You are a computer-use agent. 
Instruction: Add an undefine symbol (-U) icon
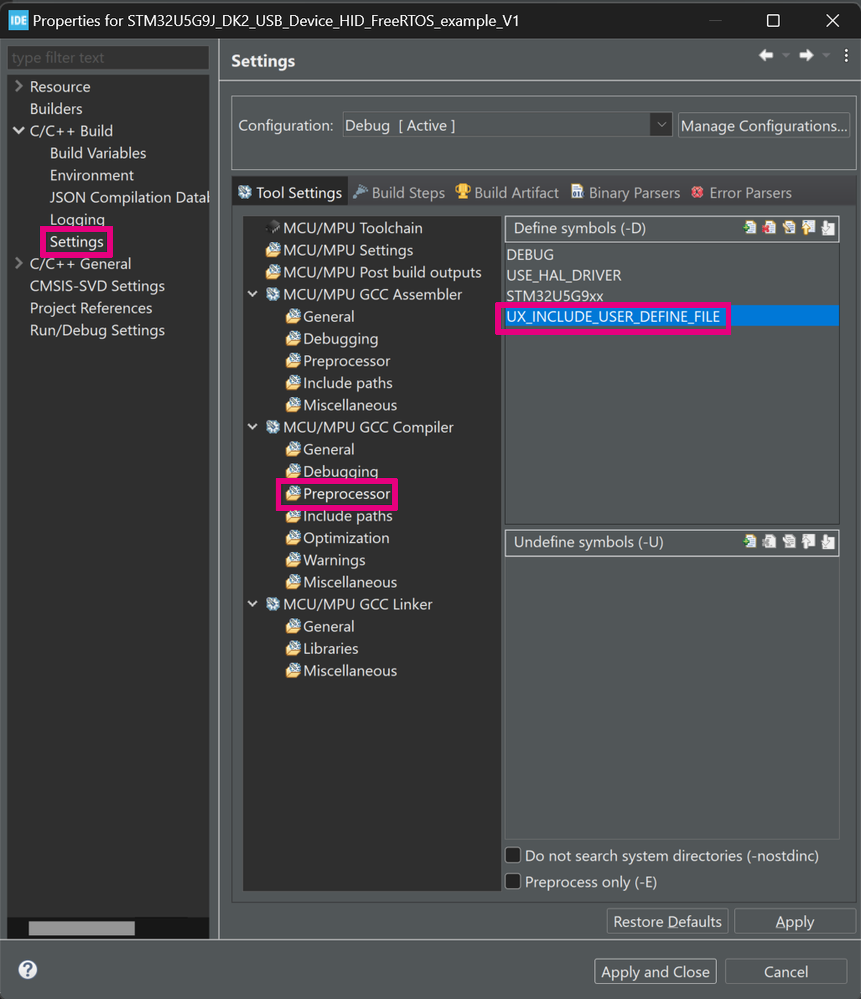pyautogui.click(x=750, y=542)
